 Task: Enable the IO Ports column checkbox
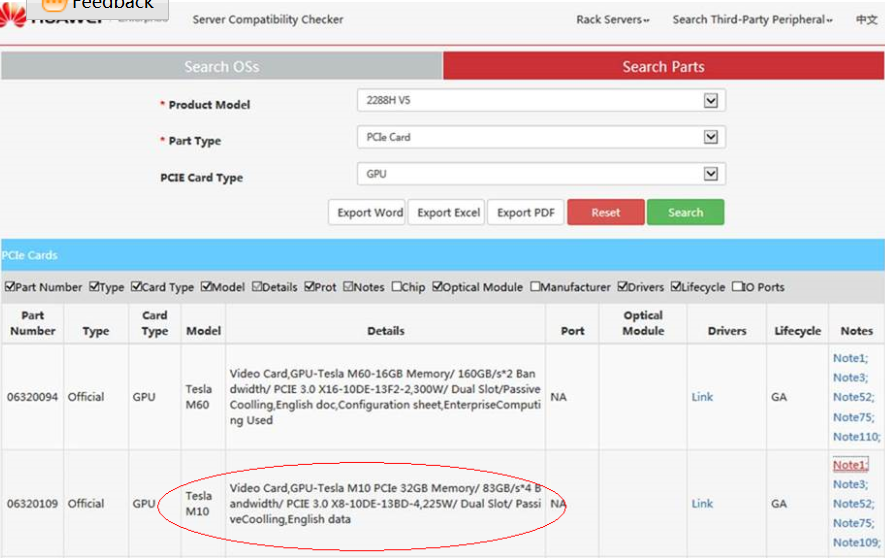click(737, 287)
